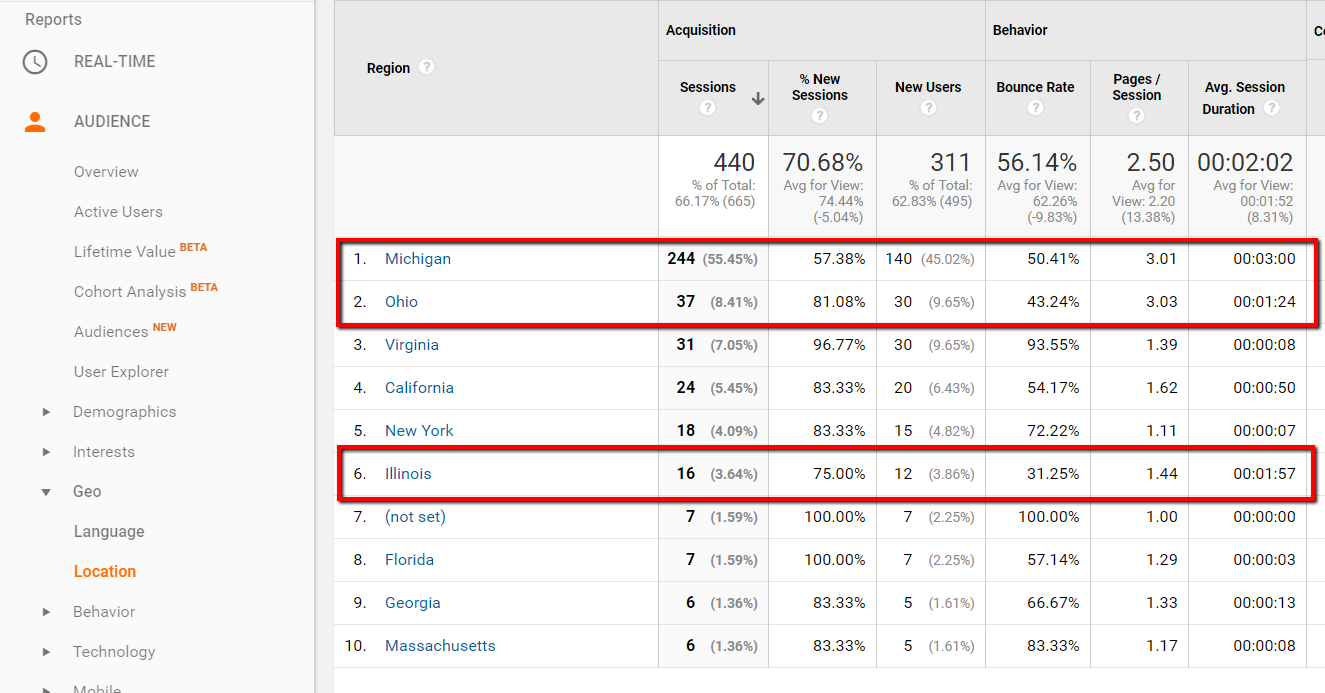The width and height of the screenshot is (1325, 693).
Task: Click the Region column header
Action: tap(389, 68)
